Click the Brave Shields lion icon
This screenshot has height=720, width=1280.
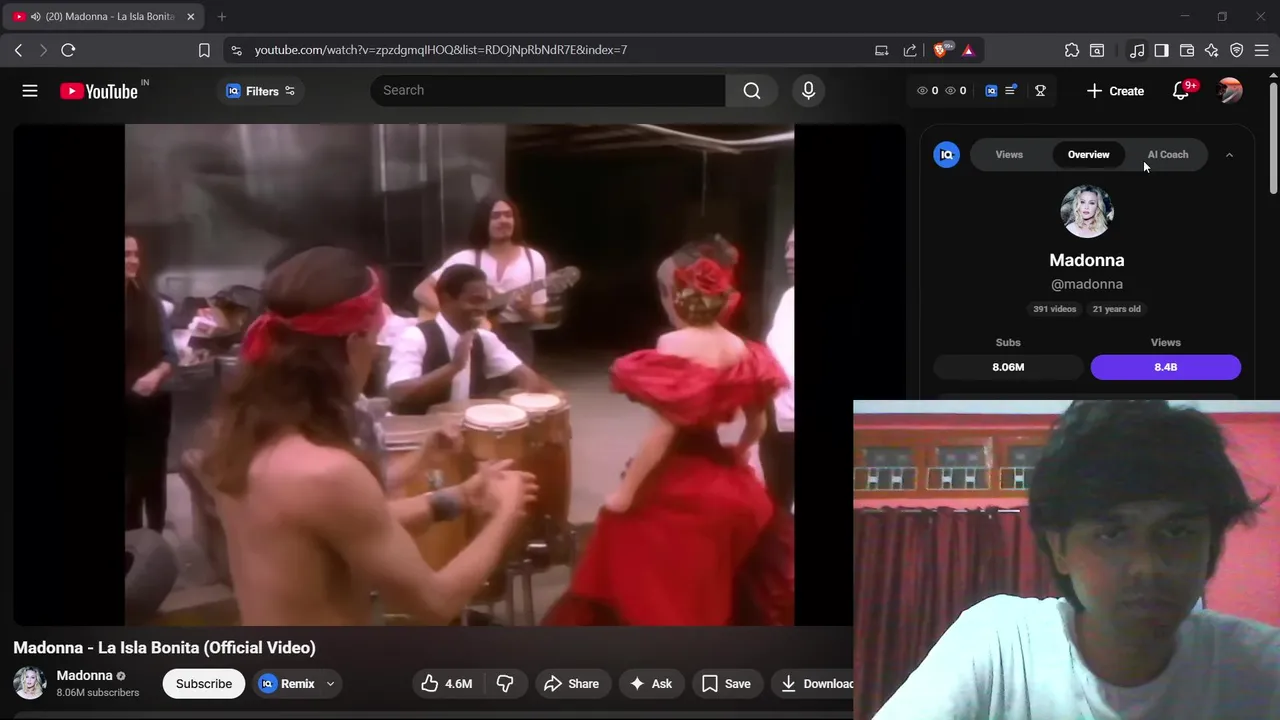[x=941, y=50]
